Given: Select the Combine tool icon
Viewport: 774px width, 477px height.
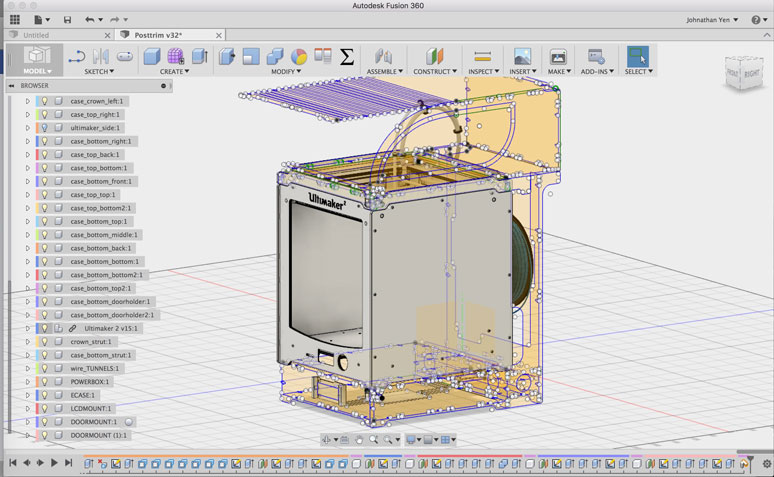Looking at the screenshot, I should pyautogui.click(x=274, y=56).
